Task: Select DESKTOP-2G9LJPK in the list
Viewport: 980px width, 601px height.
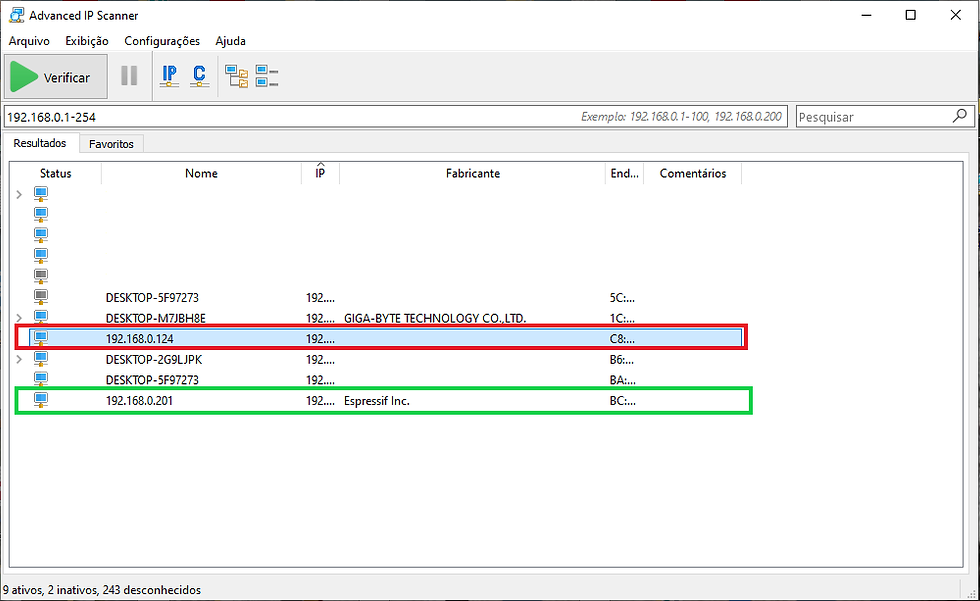Action: pos(154,359)
